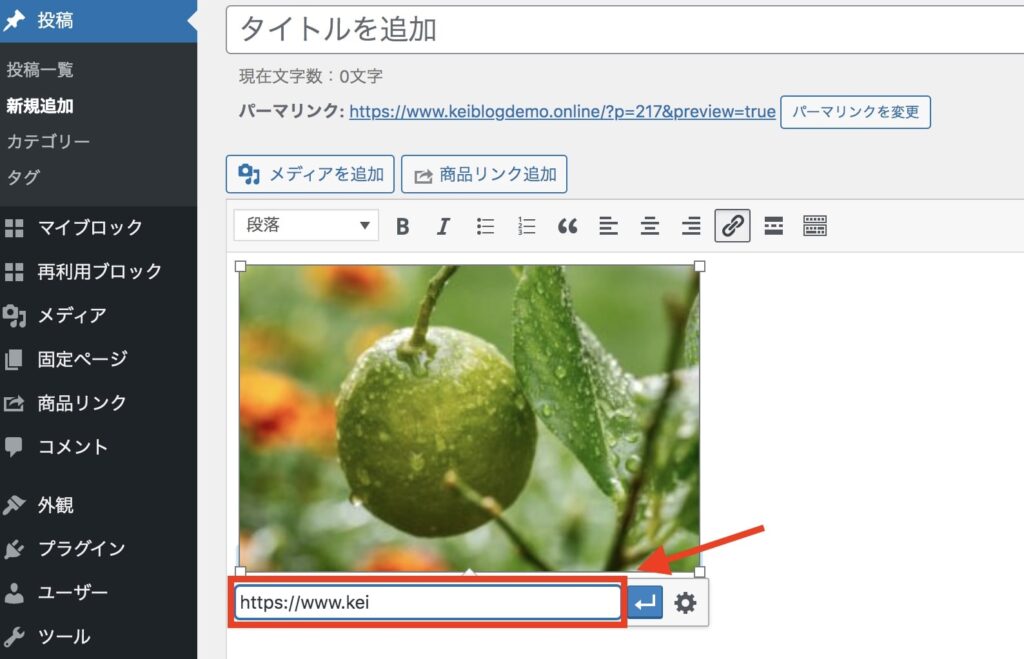Open the 投稿 menu in the sidebar
This screenshot has height=659, width=1024.
(98, 20)
